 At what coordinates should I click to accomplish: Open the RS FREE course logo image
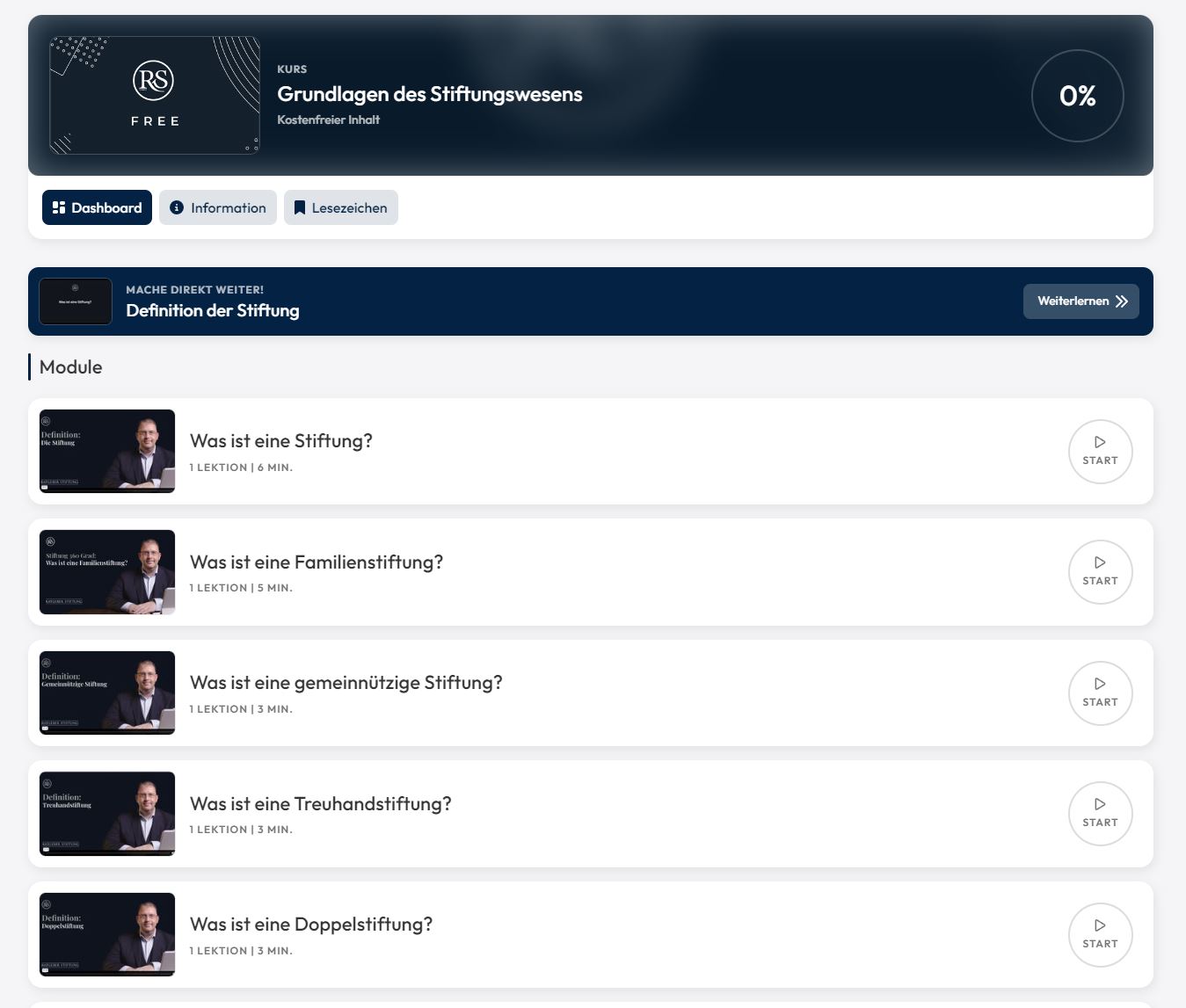(155, 95)
